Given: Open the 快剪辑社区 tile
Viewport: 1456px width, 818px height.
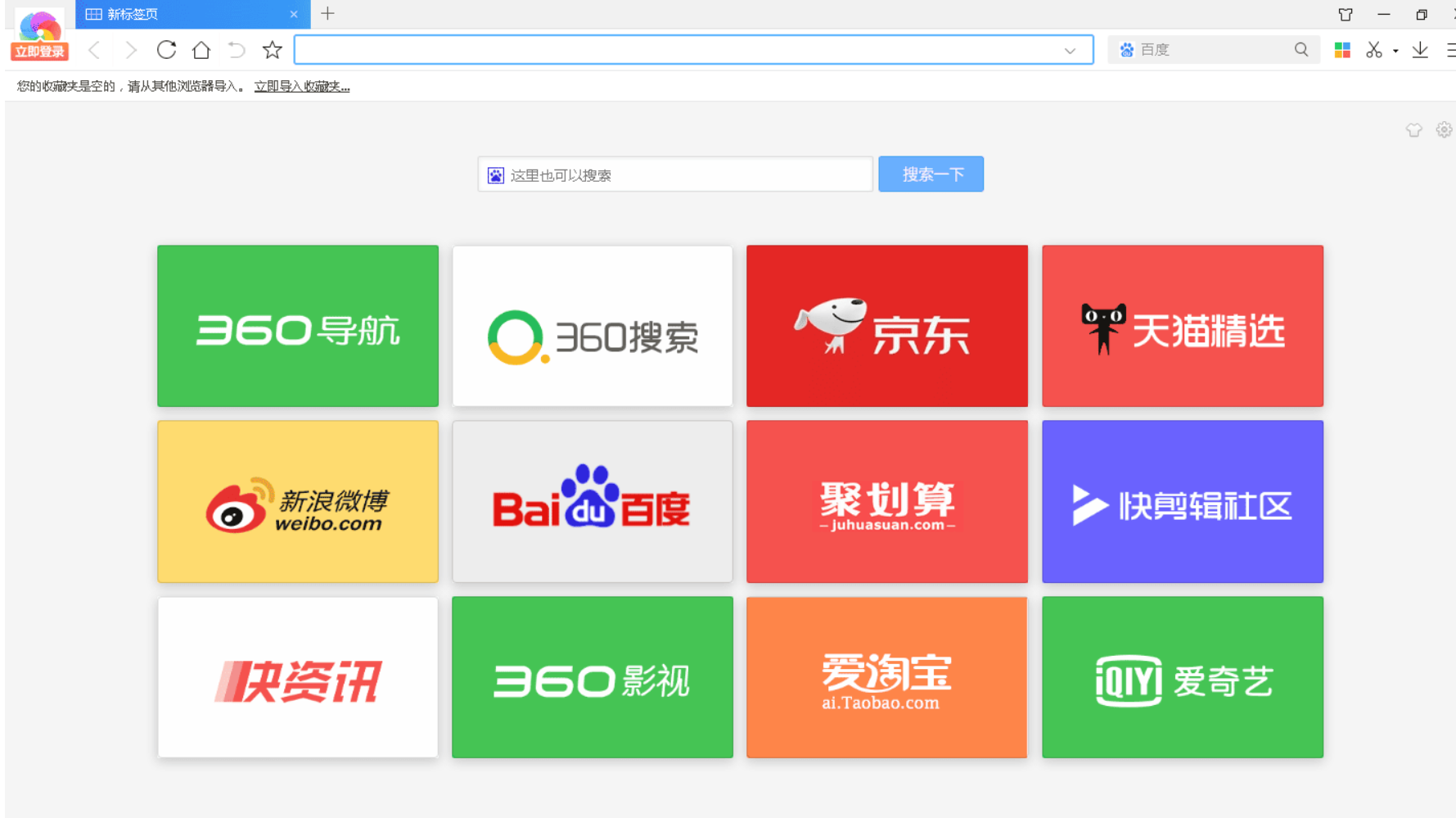Looking at the screenshot, I should [1183, 502].
